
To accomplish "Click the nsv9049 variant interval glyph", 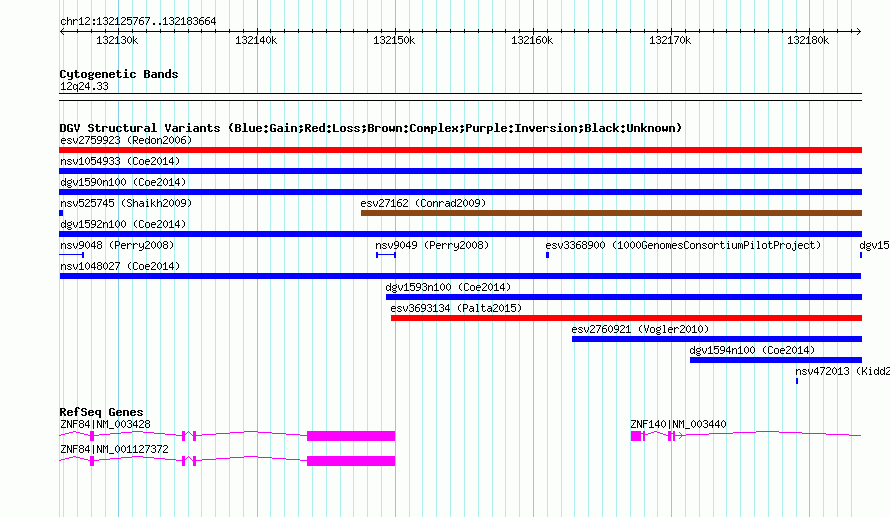I will [x=386, y=255].
